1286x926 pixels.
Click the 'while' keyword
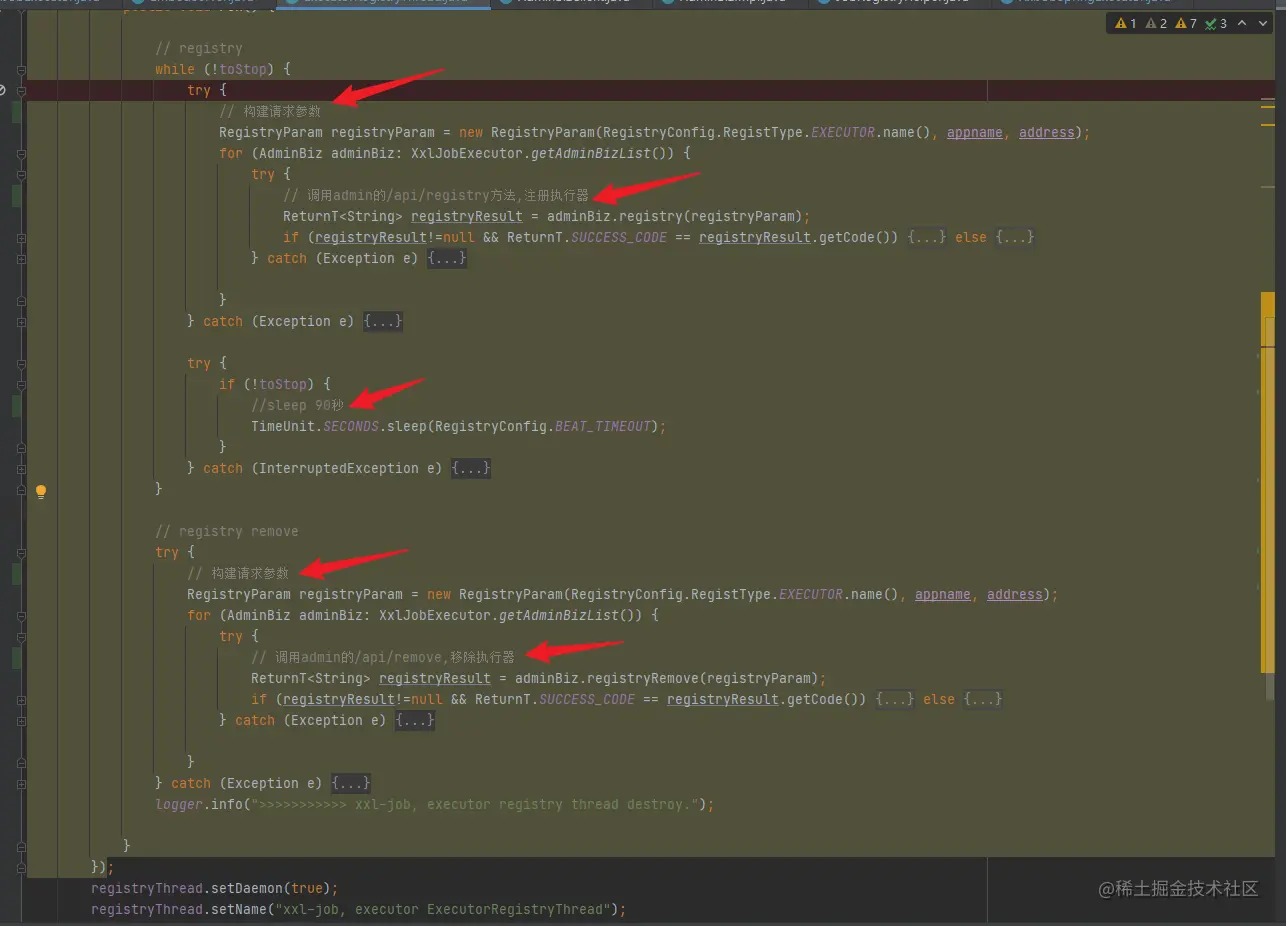point(175,69)
